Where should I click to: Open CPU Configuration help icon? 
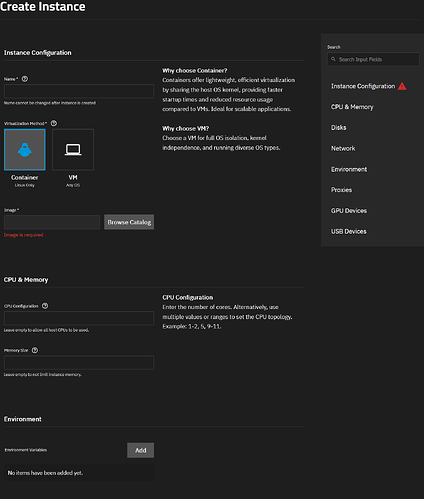[45, 306]
